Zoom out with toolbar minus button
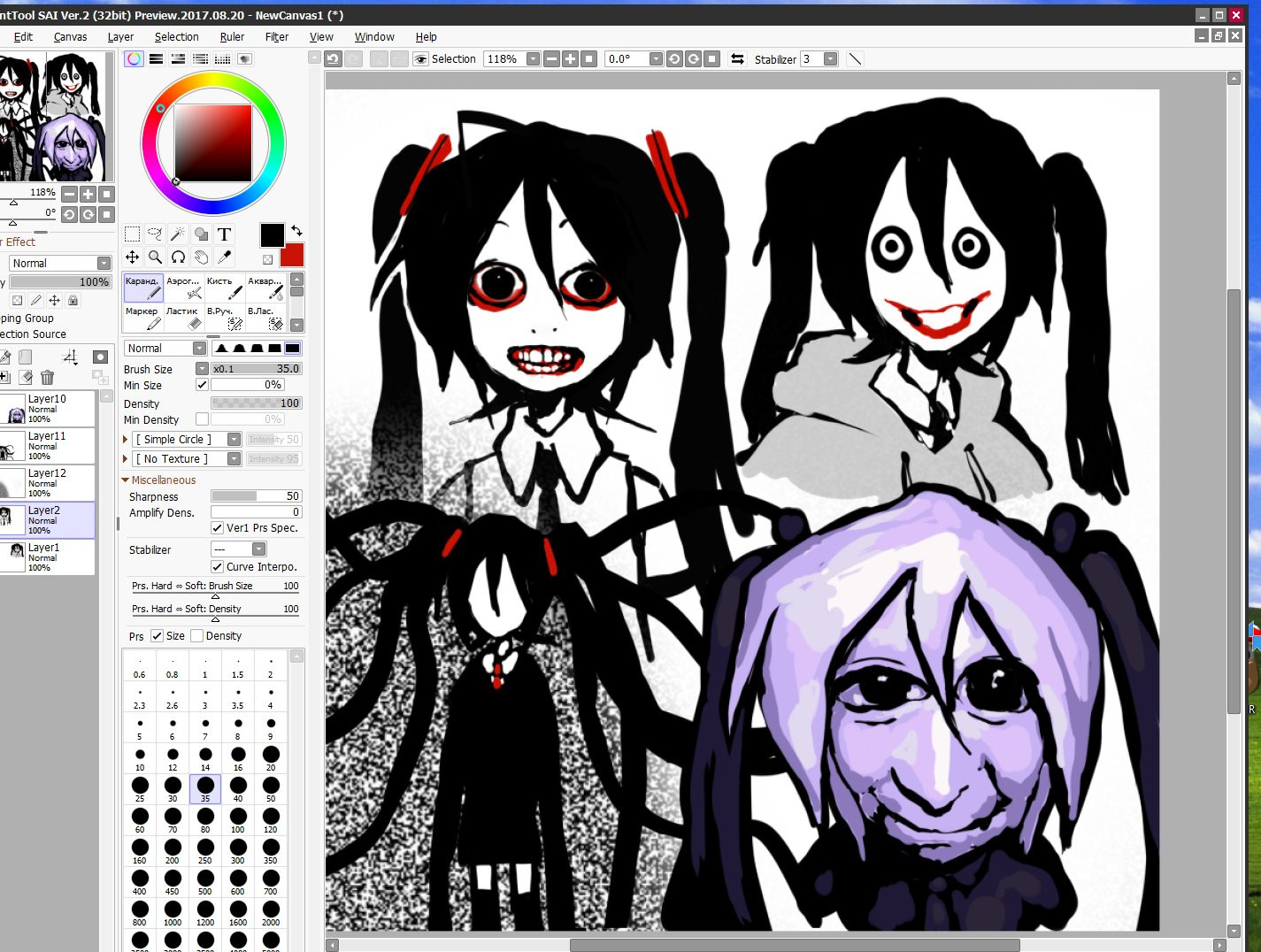This screenshot has width=1261, height=952. 551,58
